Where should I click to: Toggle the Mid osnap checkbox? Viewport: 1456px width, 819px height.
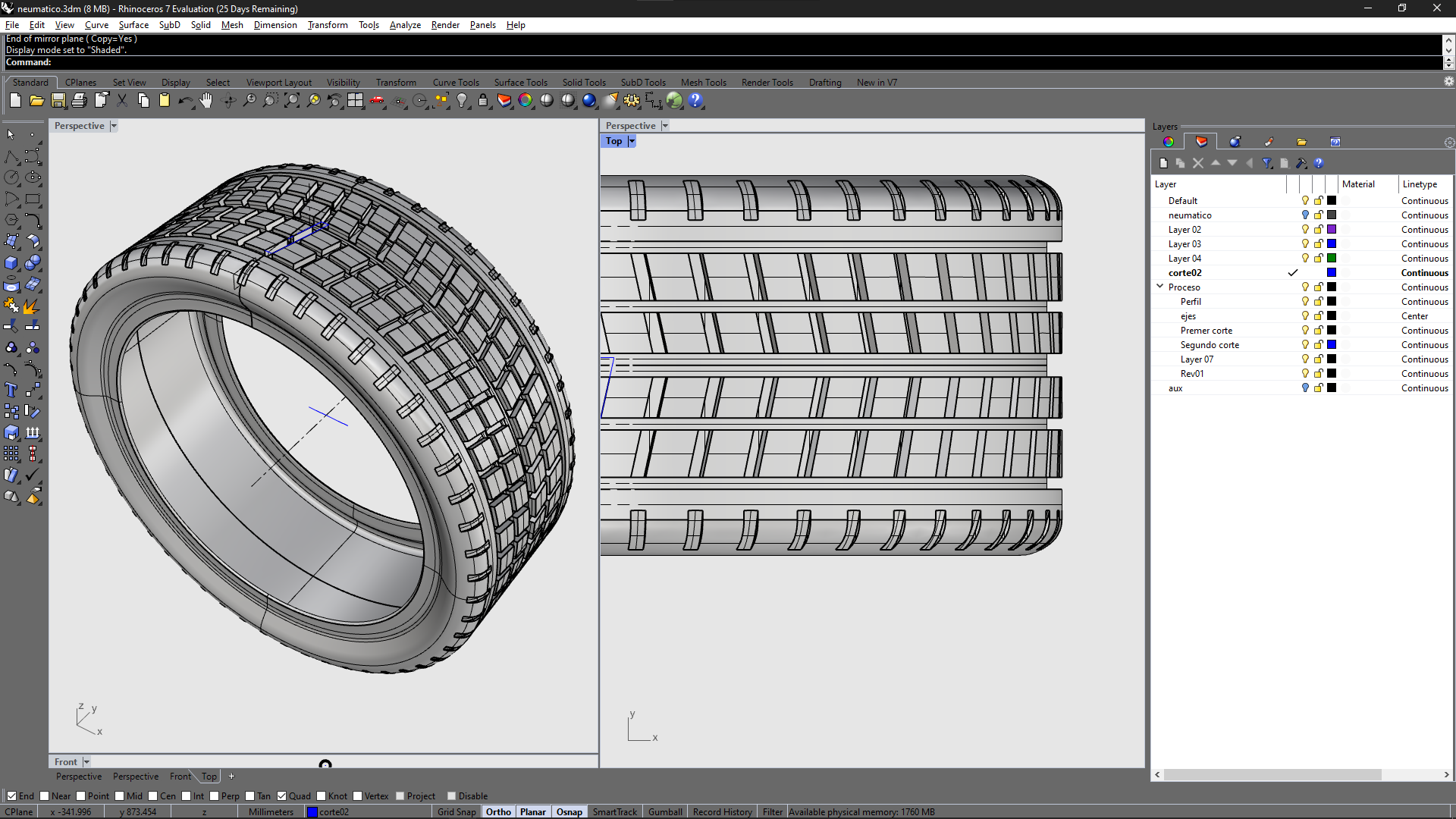pos(120,796)
